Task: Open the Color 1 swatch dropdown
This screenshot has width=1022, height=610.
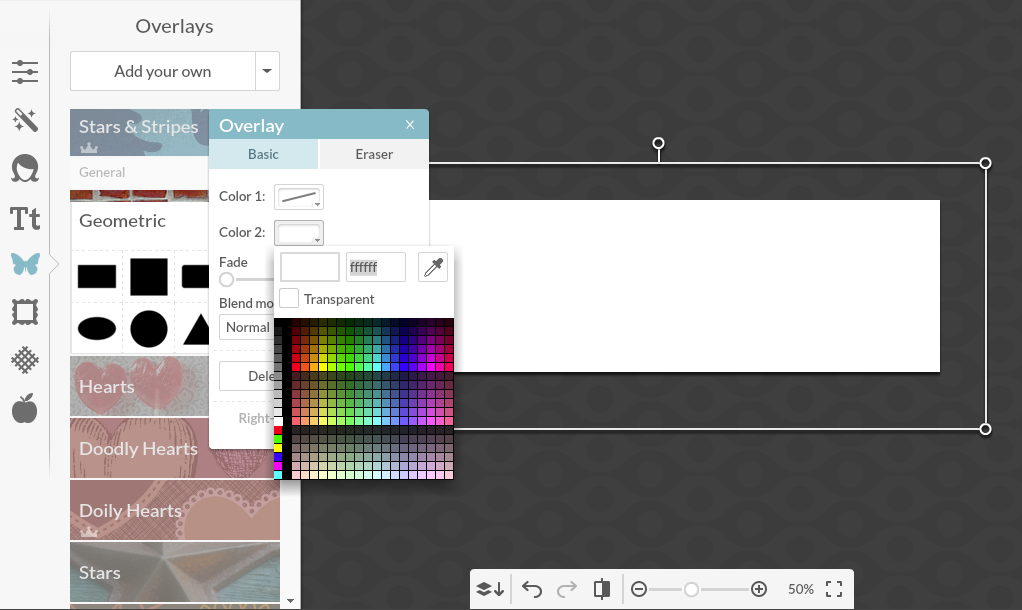Action: tap(299, 197)
